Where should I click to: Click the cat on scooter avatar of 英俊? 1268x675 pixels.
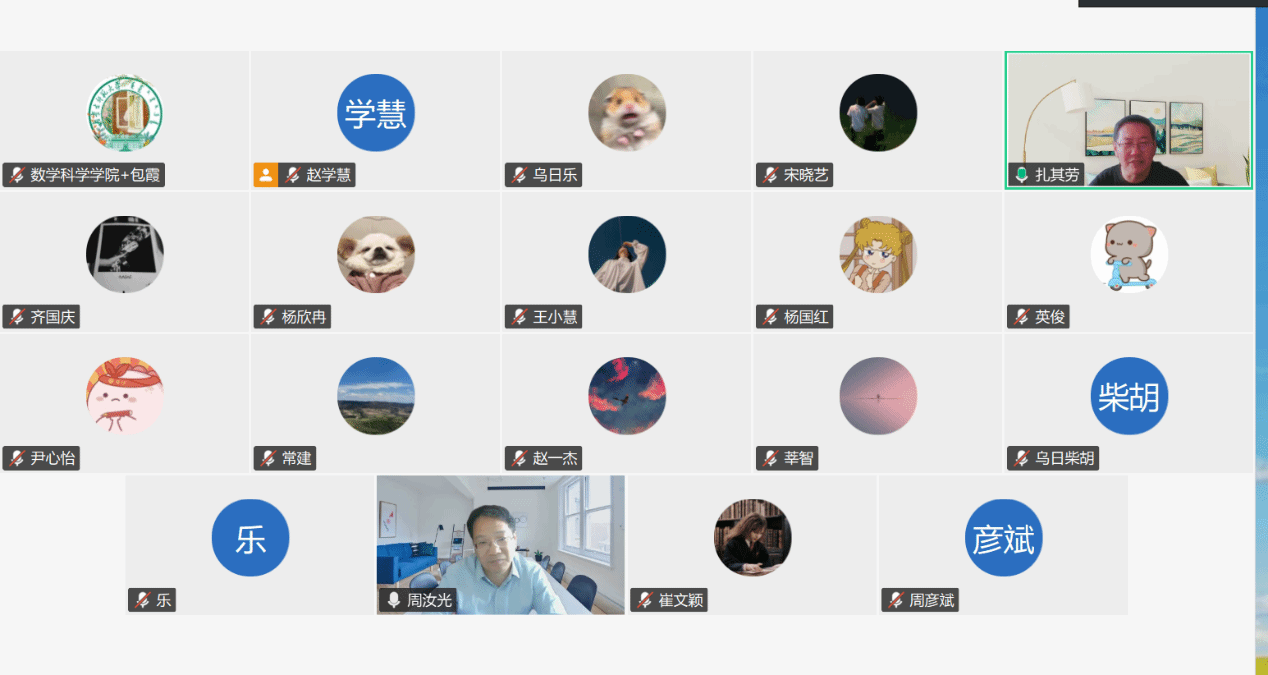tap(1129, 254)
